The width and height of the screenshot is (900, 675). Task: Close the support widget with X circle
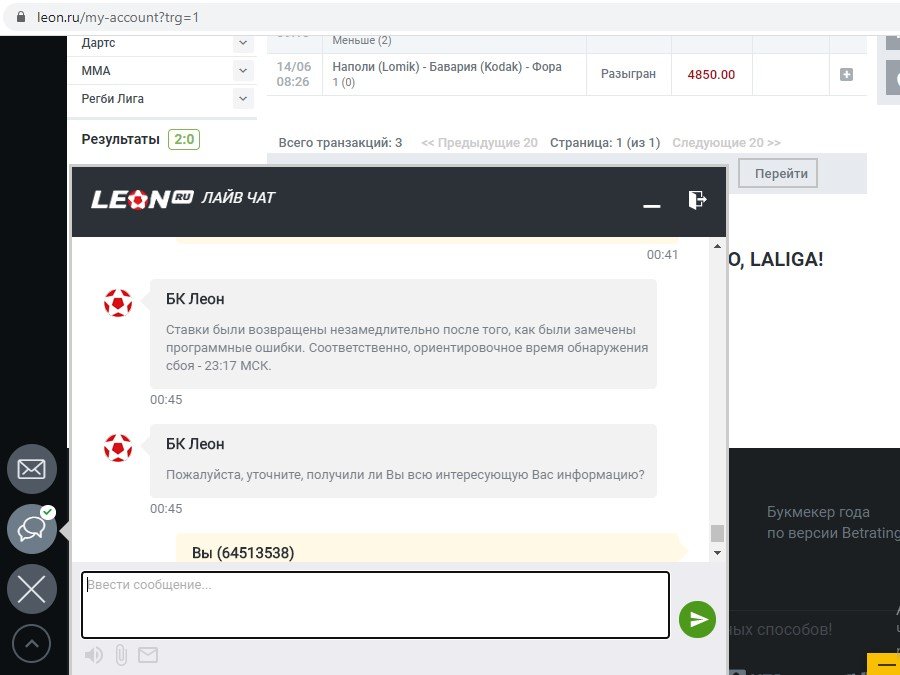click(x=32, y=589)
